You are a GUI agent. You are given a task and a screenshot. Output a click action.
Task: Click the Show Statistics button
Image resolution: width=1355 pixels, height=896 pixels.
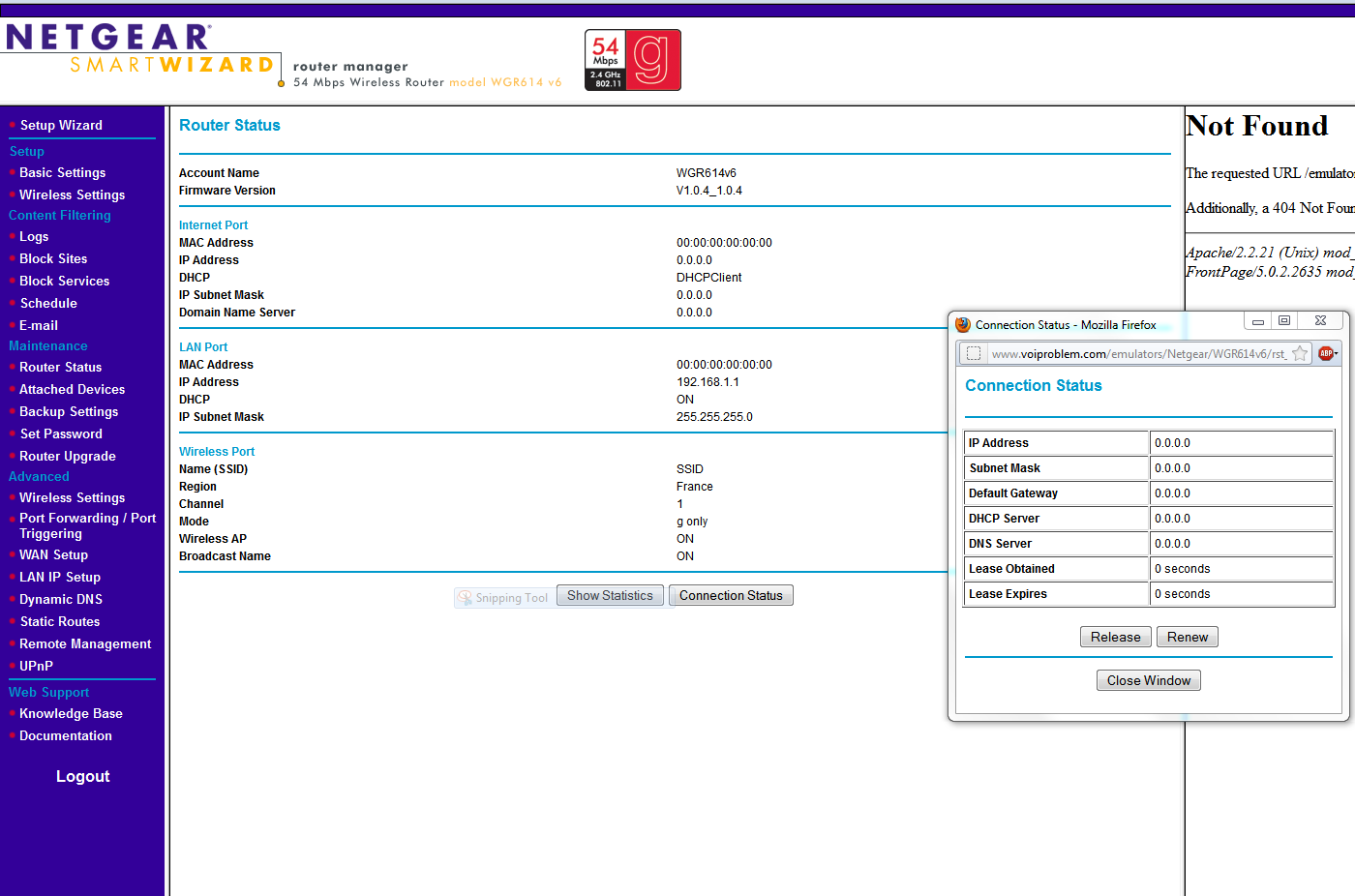tap(611, 596)
